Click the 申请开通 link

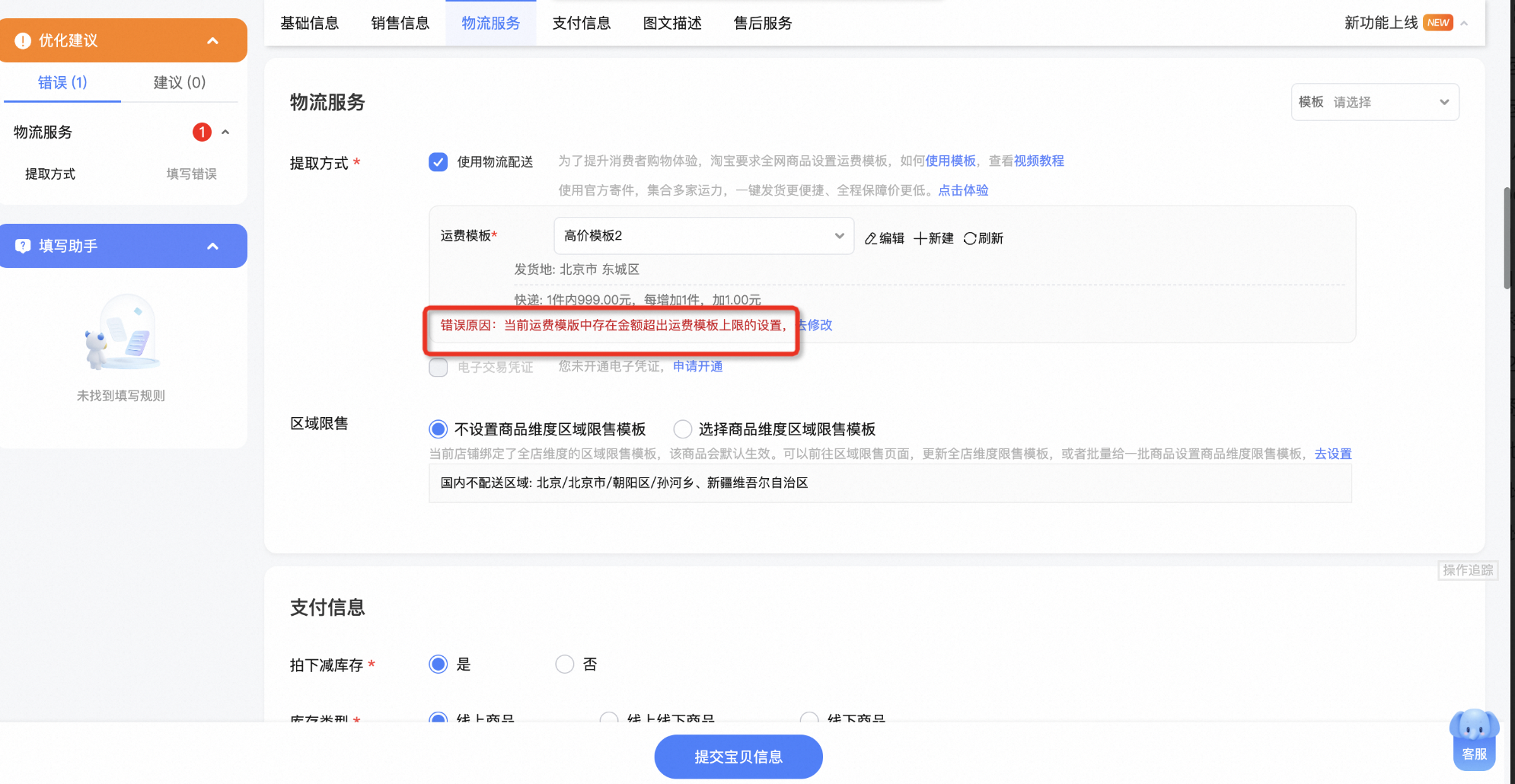[697, 367]
